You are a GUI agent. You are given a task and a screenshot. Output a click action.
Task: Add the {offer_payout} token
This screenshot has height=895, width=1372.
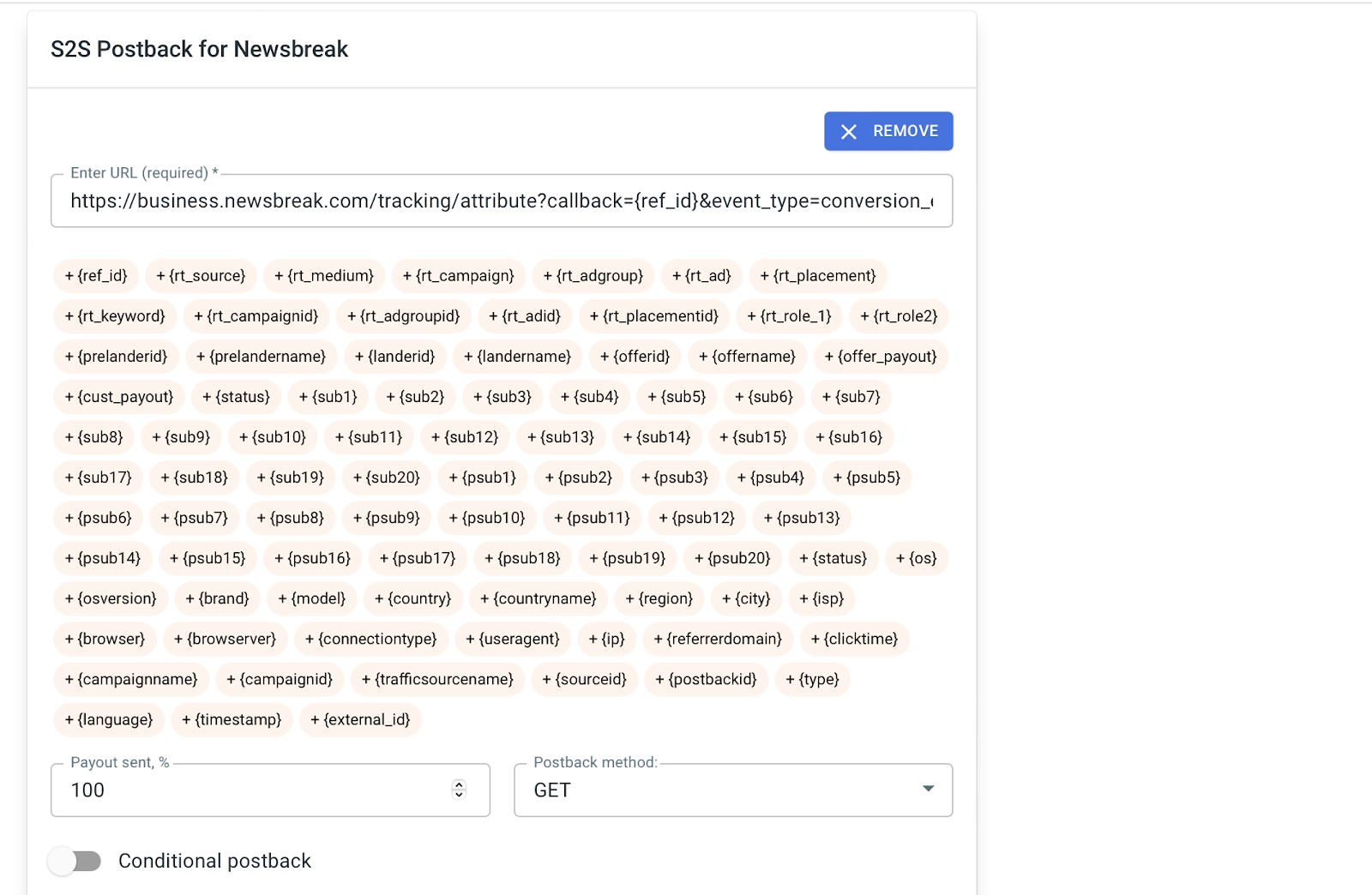click(880, 357)
